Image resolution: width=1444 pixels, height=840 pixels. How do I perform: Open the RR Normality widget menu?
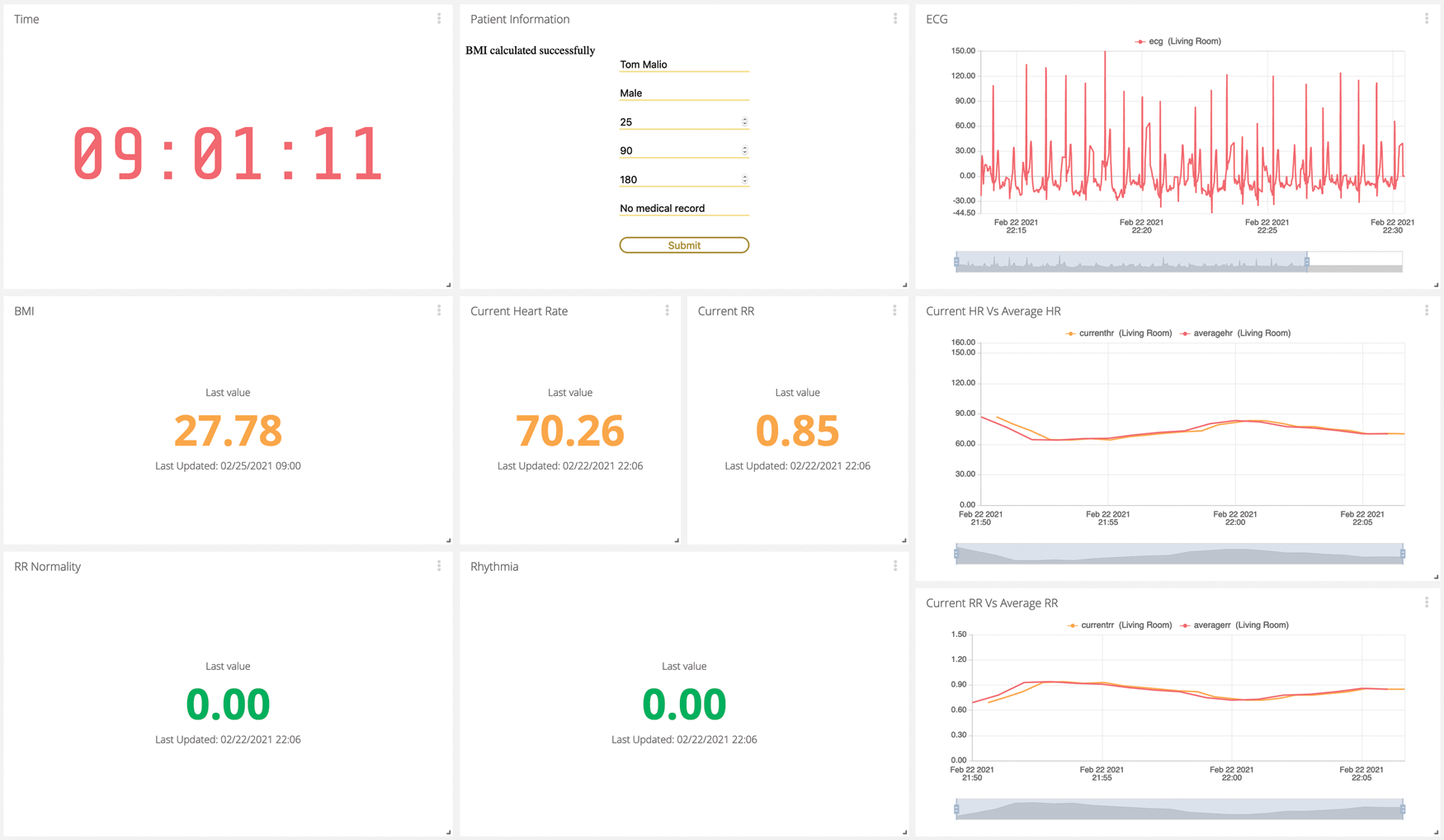(439, 566)
